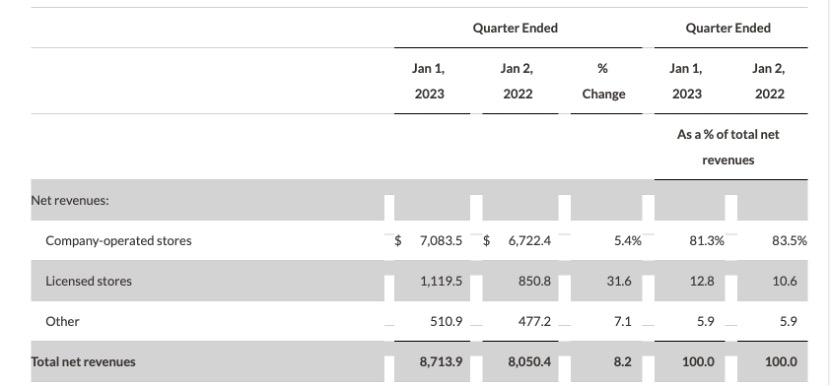Click the % Change column header
The image size is (832, 386).
tap(603, 81)
